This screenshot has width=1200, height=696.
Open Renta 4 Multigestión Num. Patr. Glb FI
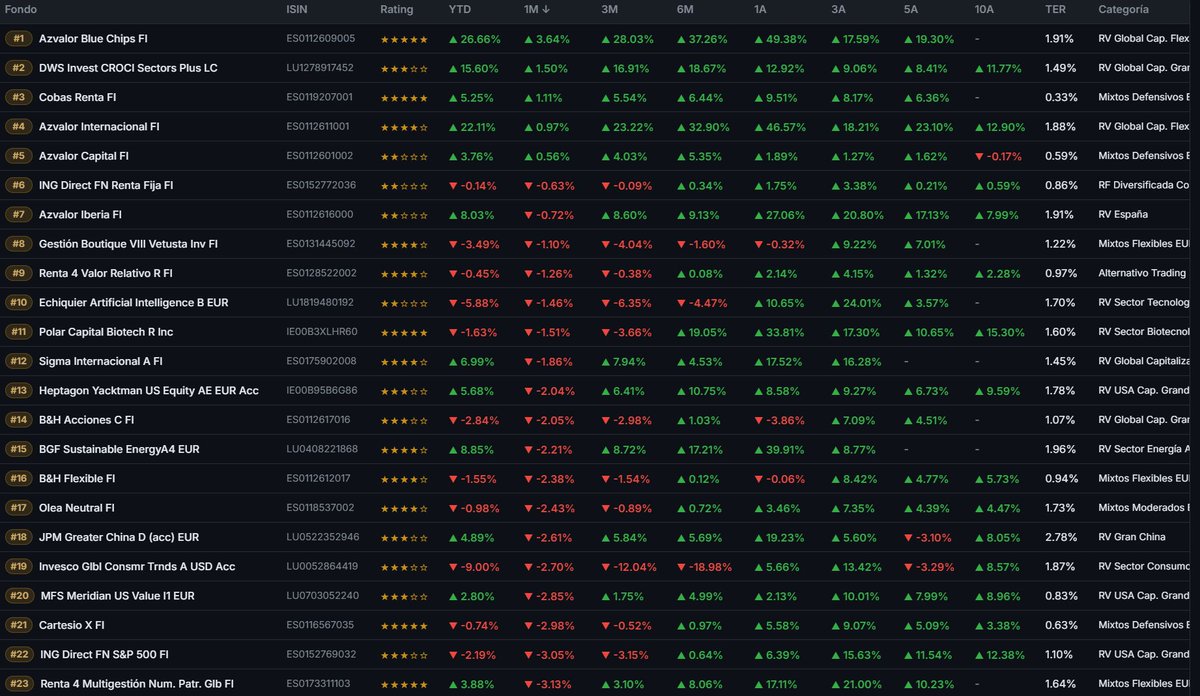(x=137, y=684)
